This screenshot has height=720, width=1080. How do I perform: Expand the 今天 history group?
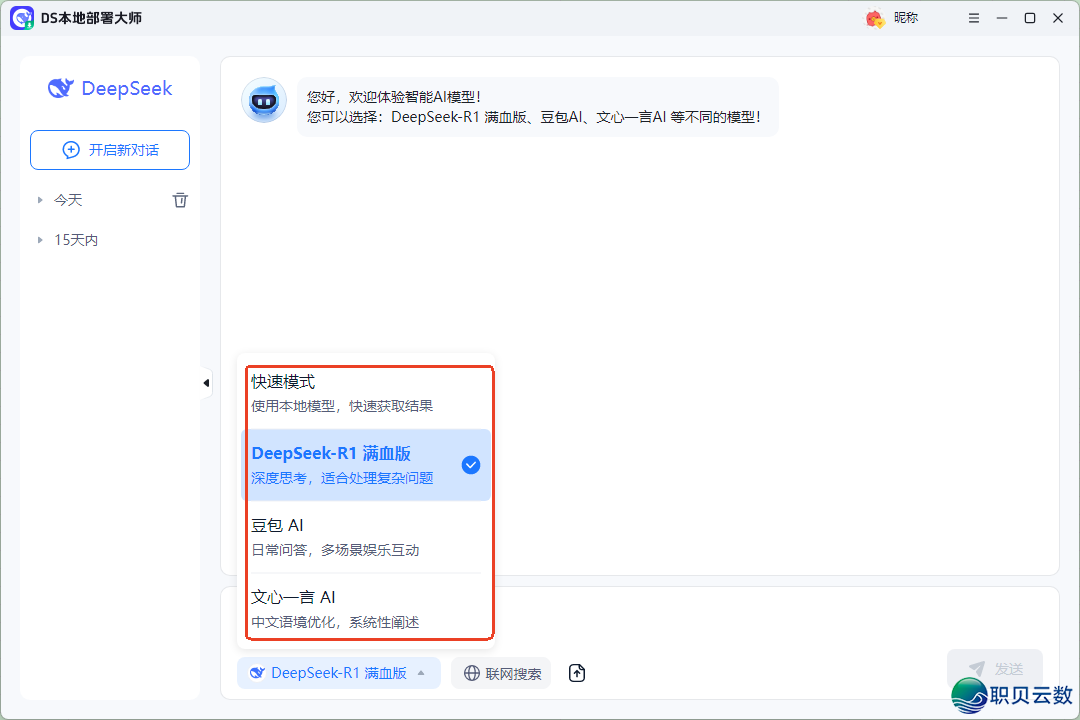click(x=40, y=200)
